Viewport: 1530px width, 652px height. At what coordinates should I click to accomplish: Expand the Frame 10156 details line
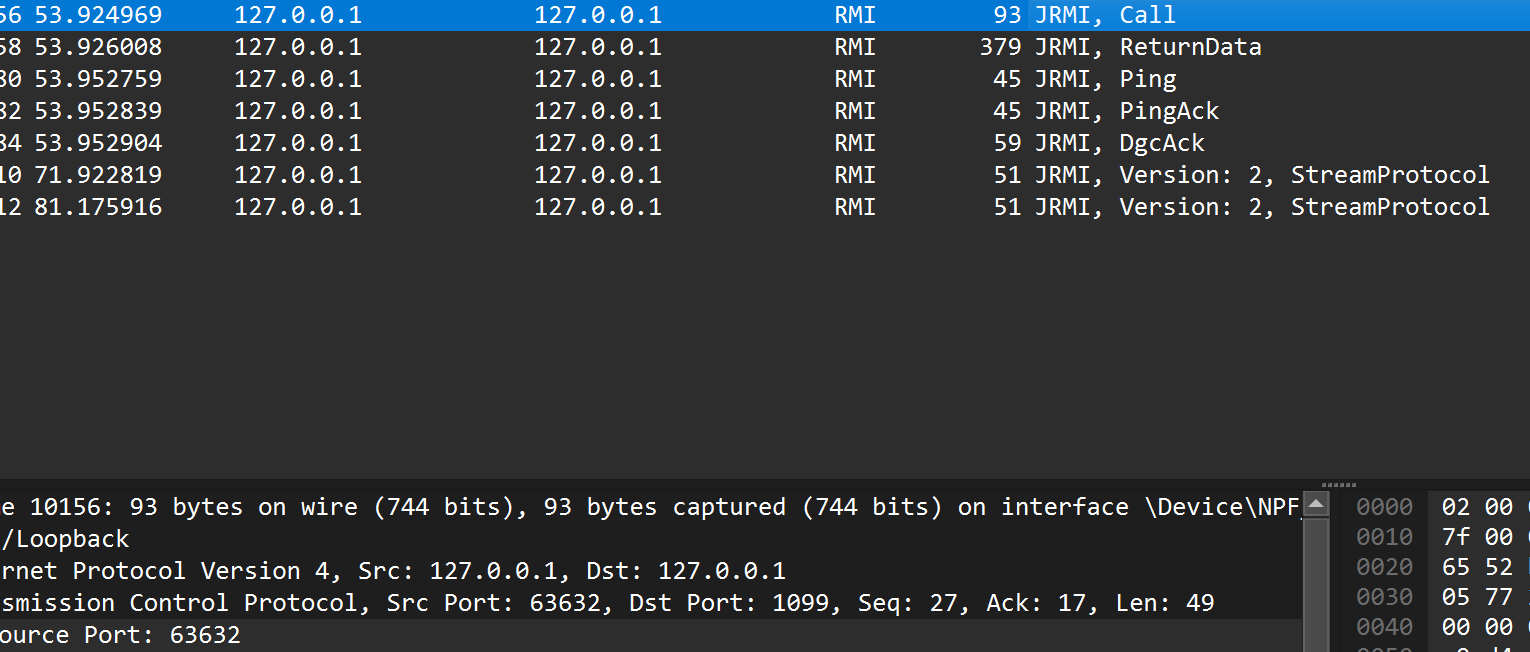(x=600, y=507)
